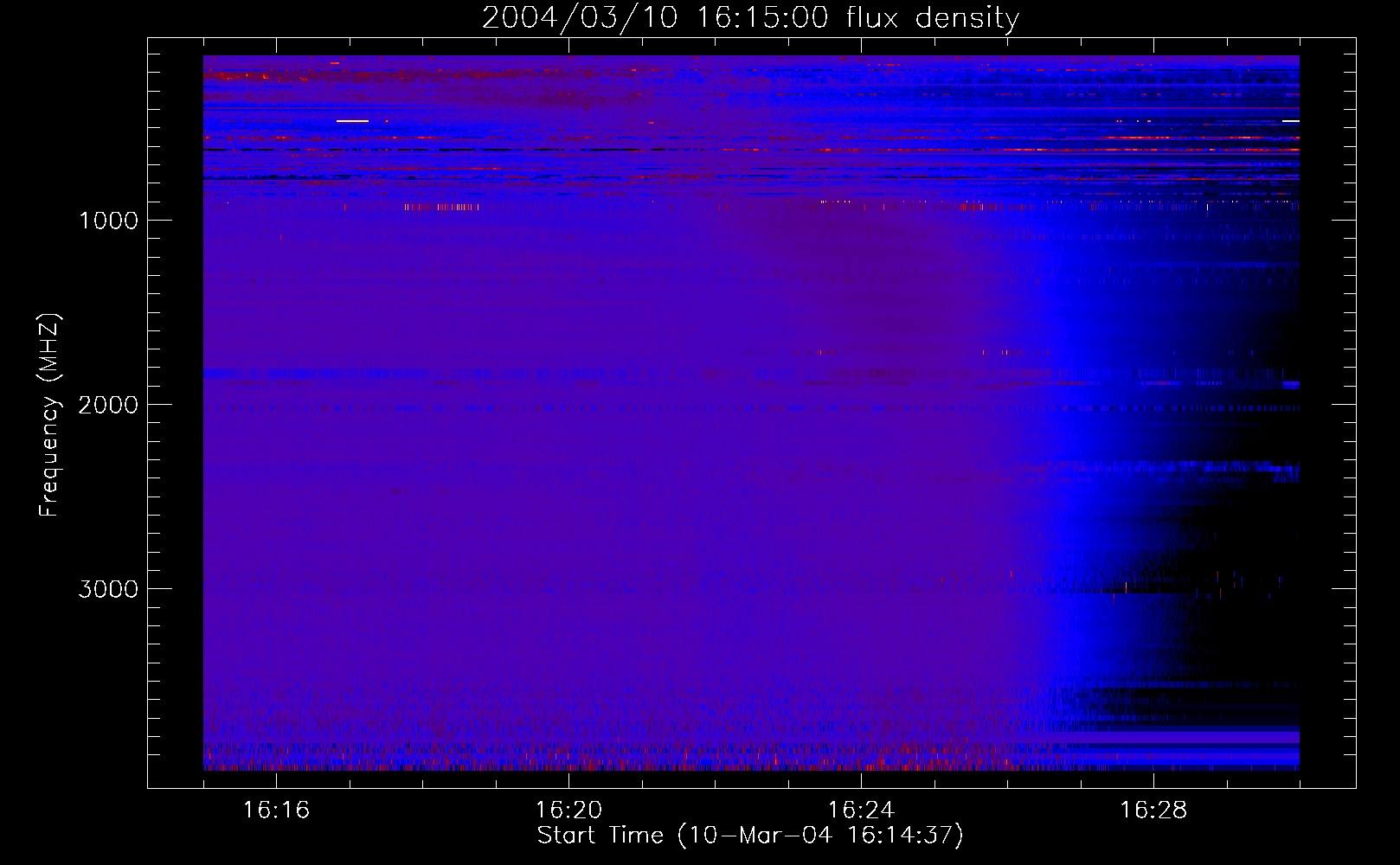This screenshot has width=1400, height=865.
Task: Select the 'Frequency (MHZ)' axis label
Action: pos(49,415)
